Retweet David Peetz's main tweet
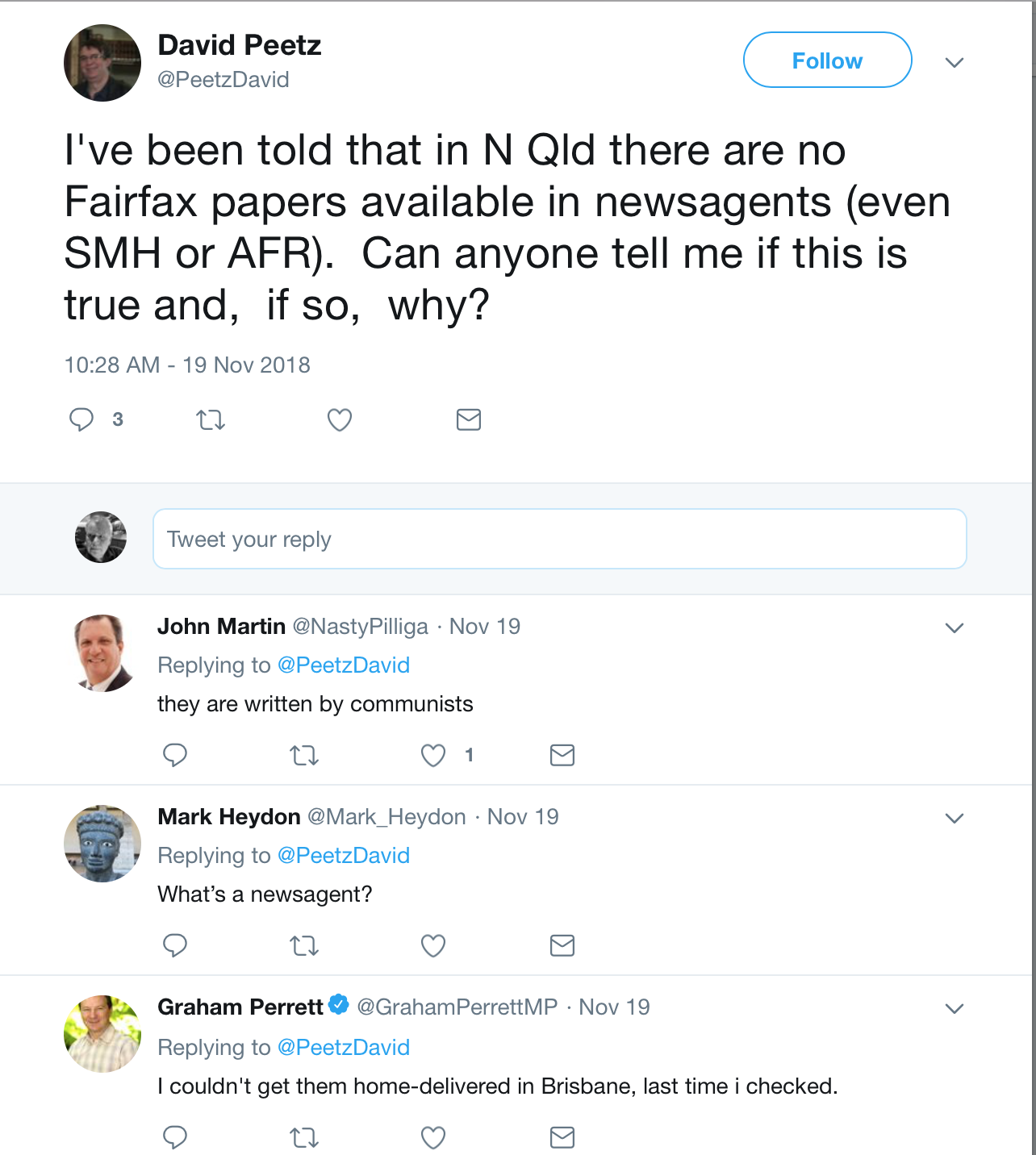 pyautogui.click(x=211, y=419)
